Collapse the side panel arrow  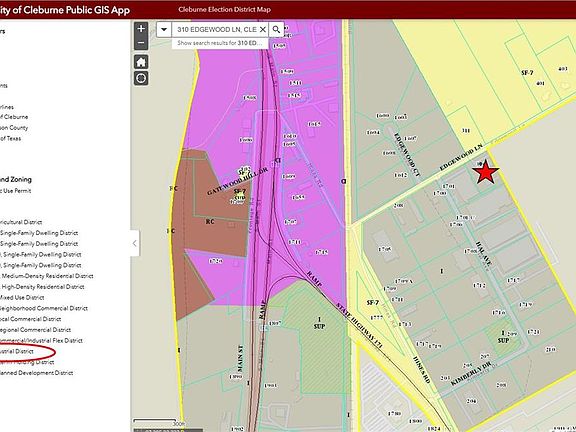pyautogui.click(x=134, y=243)
